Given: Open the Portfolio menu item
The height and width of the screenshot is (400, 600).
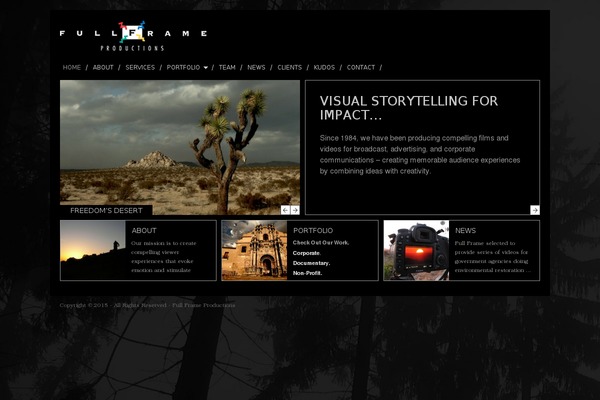Looking at the screenshot, I should [x=183, y=67].
